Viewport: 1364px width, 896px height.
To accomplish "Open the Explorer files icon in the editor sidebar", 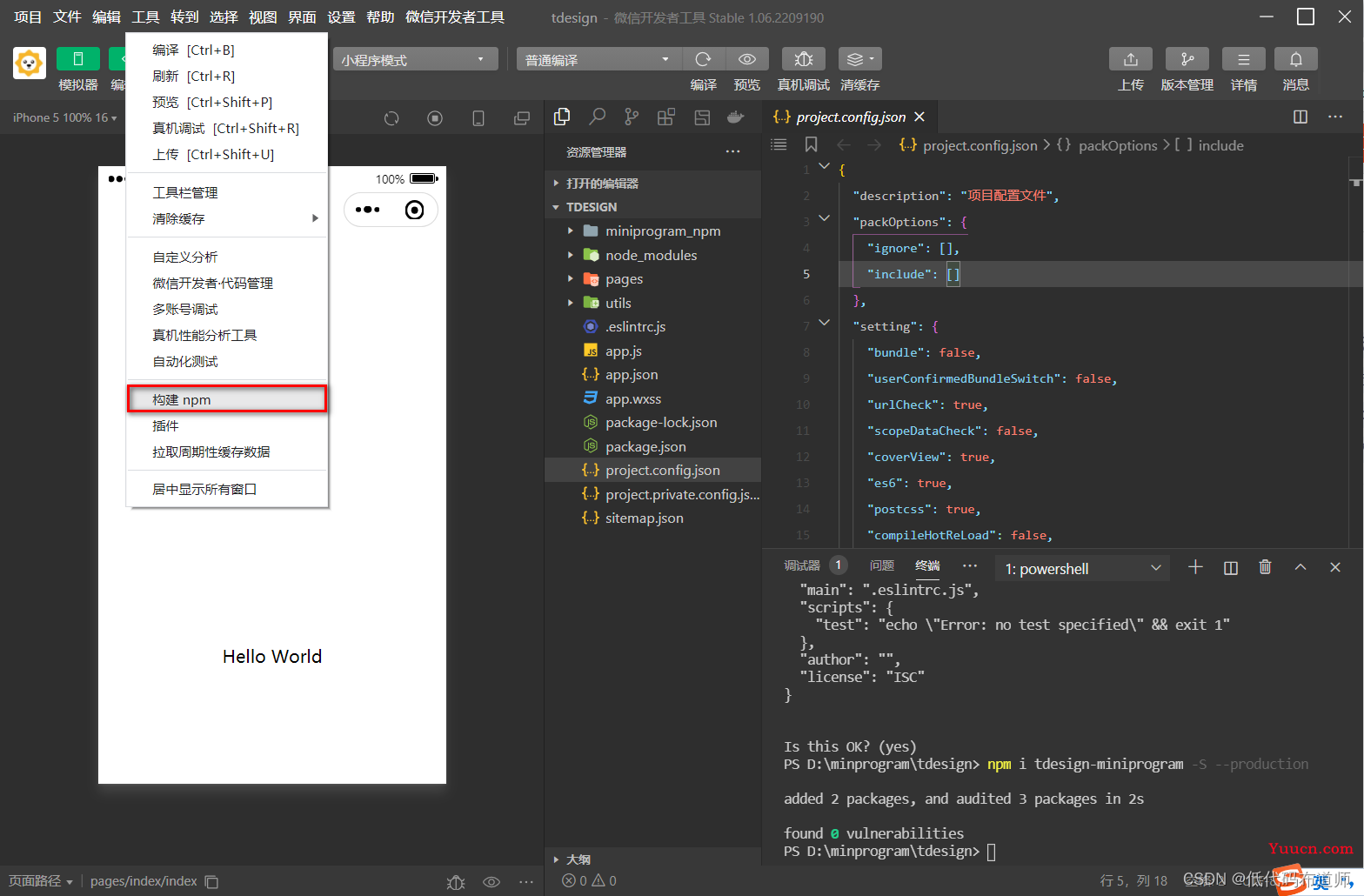I will [562, 117].
